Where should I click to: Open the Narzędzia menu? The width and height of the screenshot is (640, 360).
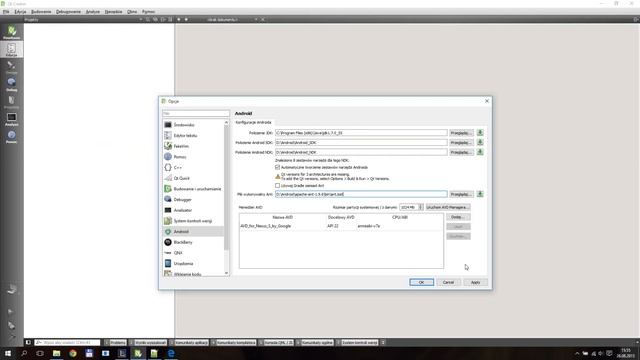[x=113, y=12]
